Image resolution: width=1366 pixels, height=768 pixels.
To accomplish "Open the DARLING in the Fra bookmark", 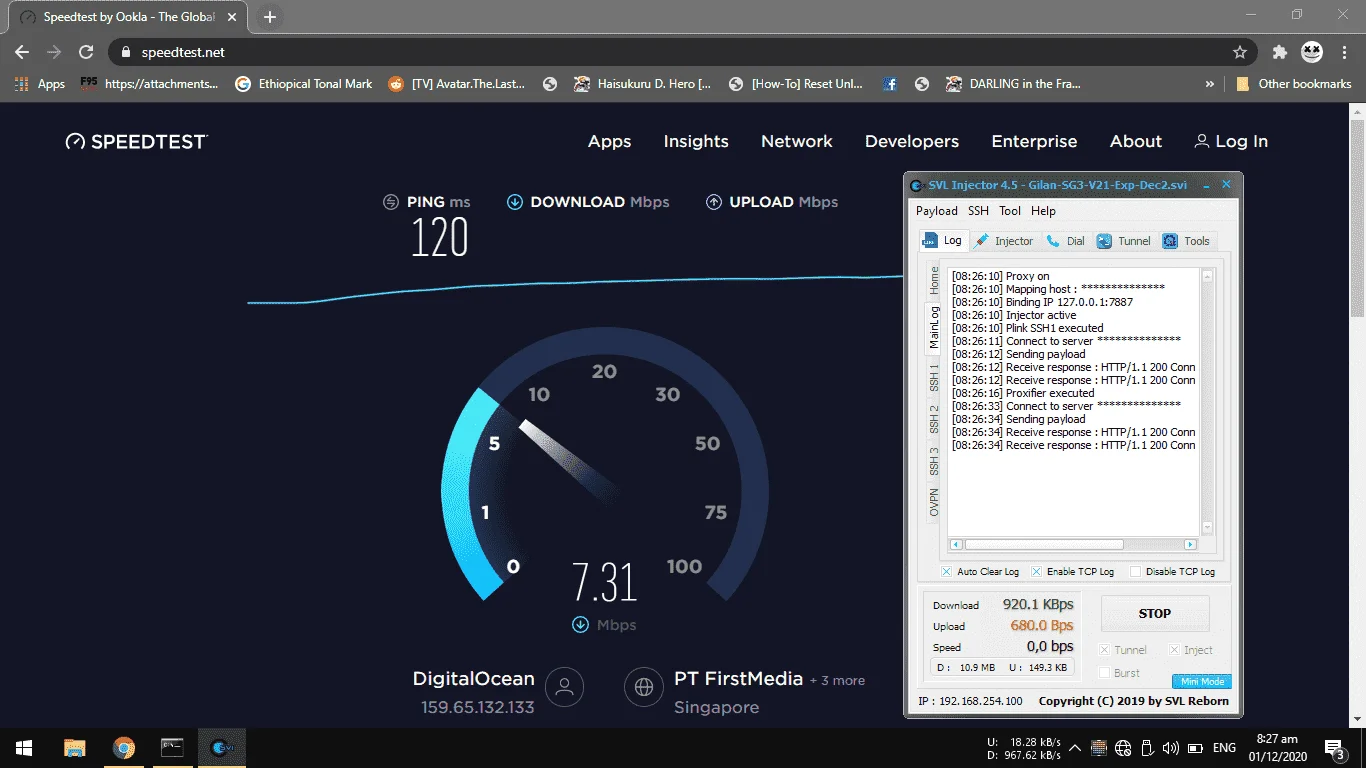I will pos(1013,84).
